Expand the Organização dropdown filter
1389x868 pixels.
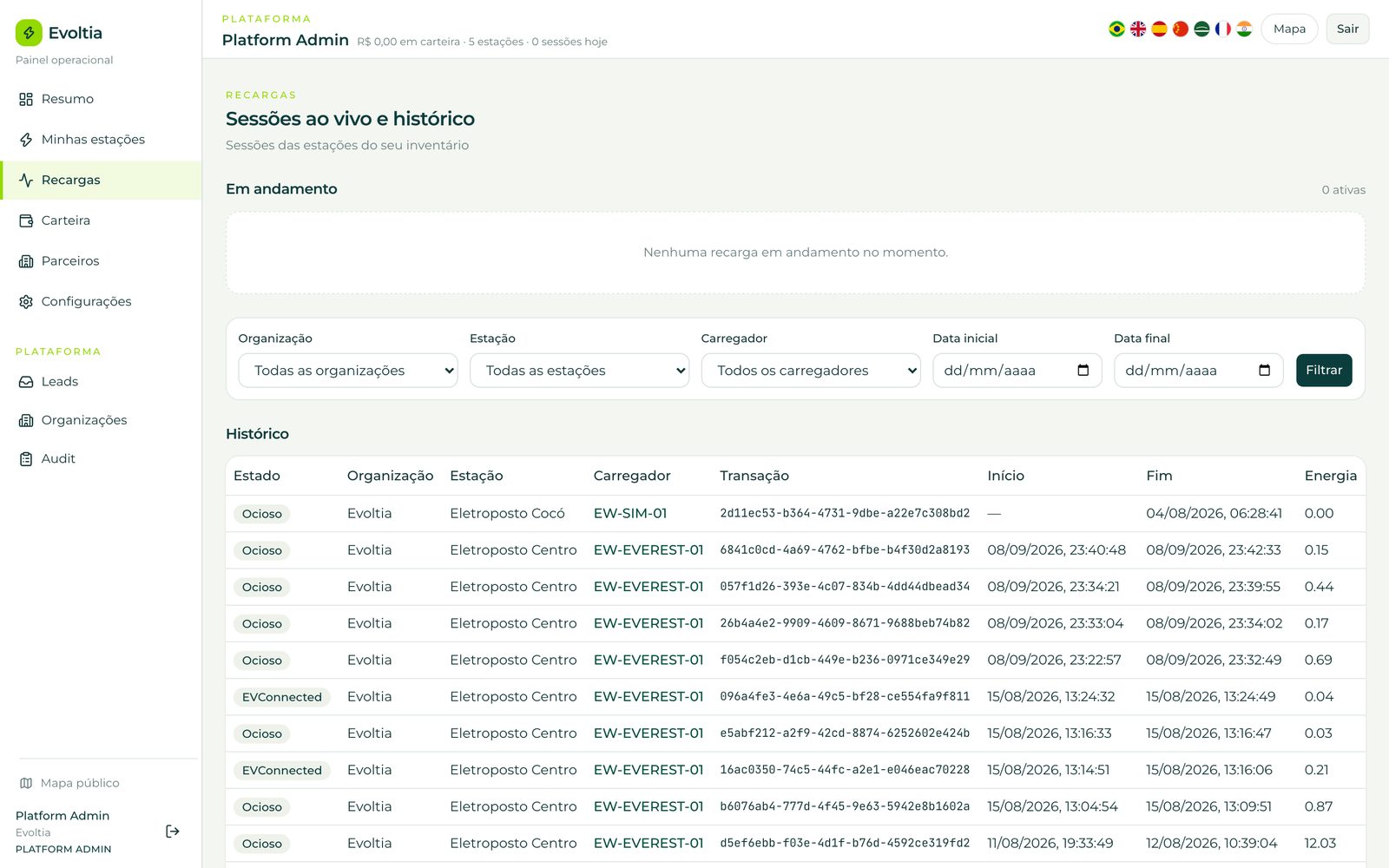[347, 371]
